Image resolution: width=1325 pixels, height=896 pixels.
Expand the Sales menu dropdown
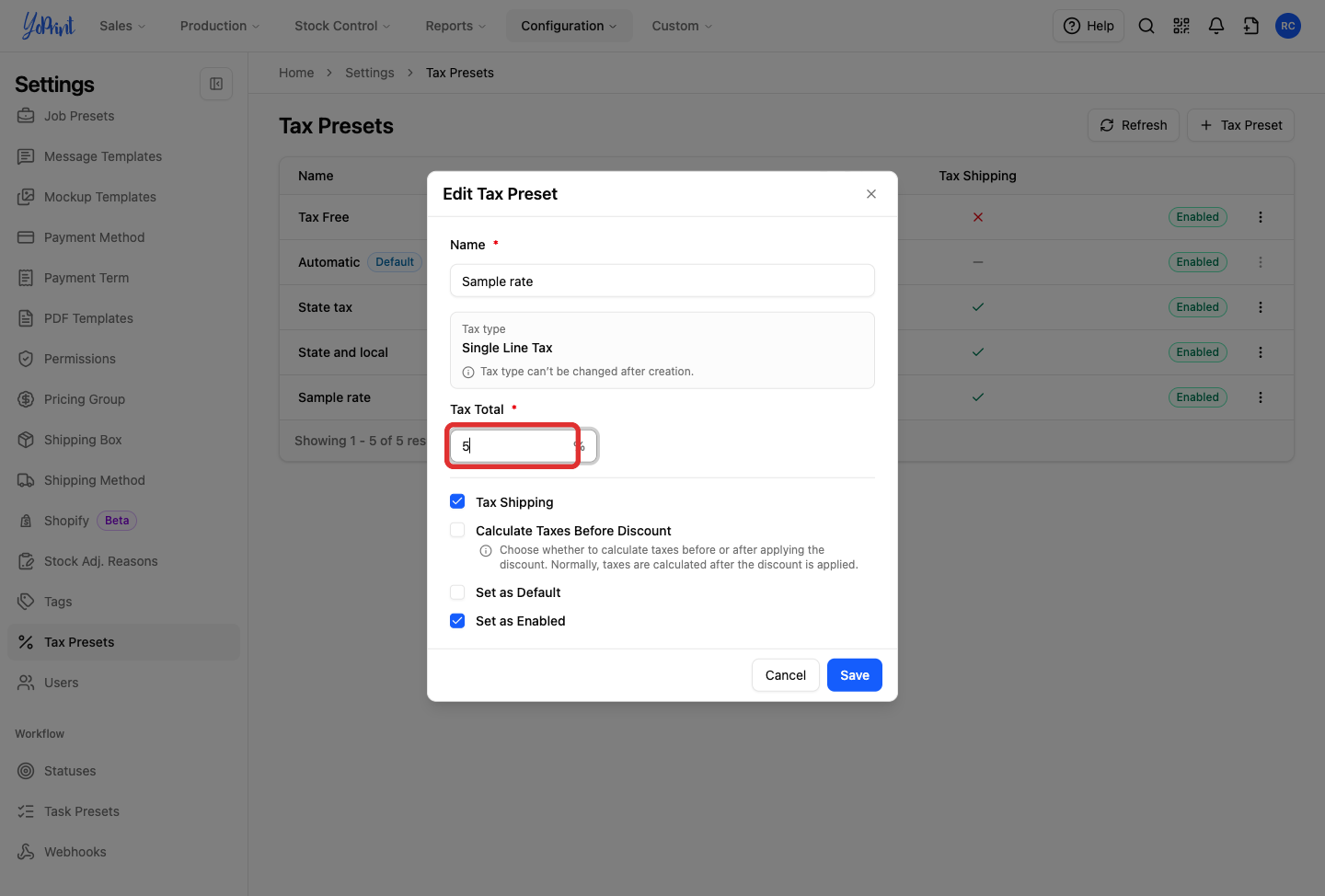[122, 26]
